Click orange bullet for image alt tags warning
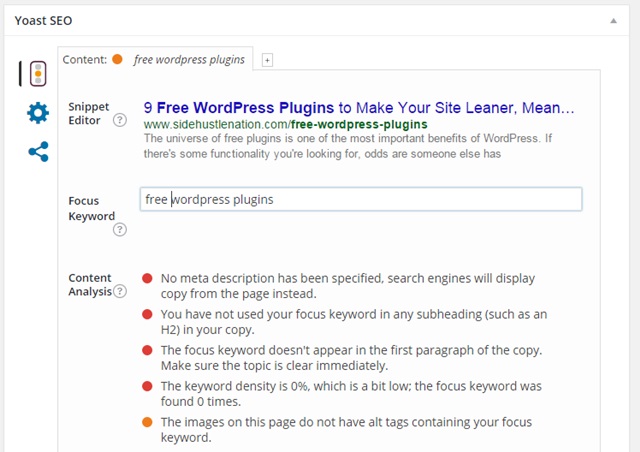This screenshot has width=640, height=452. point(147,422)
